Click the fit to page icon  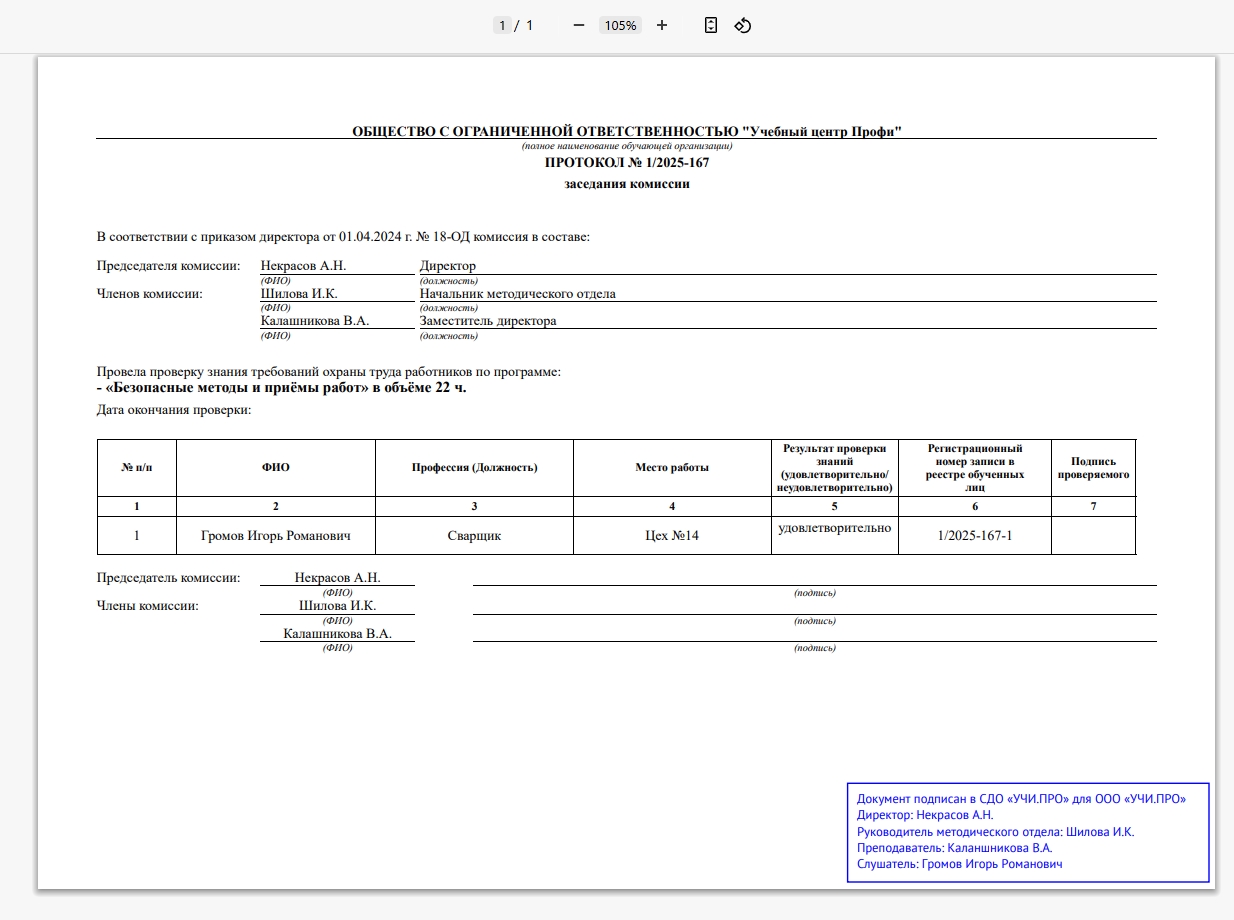pyautogui.click(x=710, y=25)
